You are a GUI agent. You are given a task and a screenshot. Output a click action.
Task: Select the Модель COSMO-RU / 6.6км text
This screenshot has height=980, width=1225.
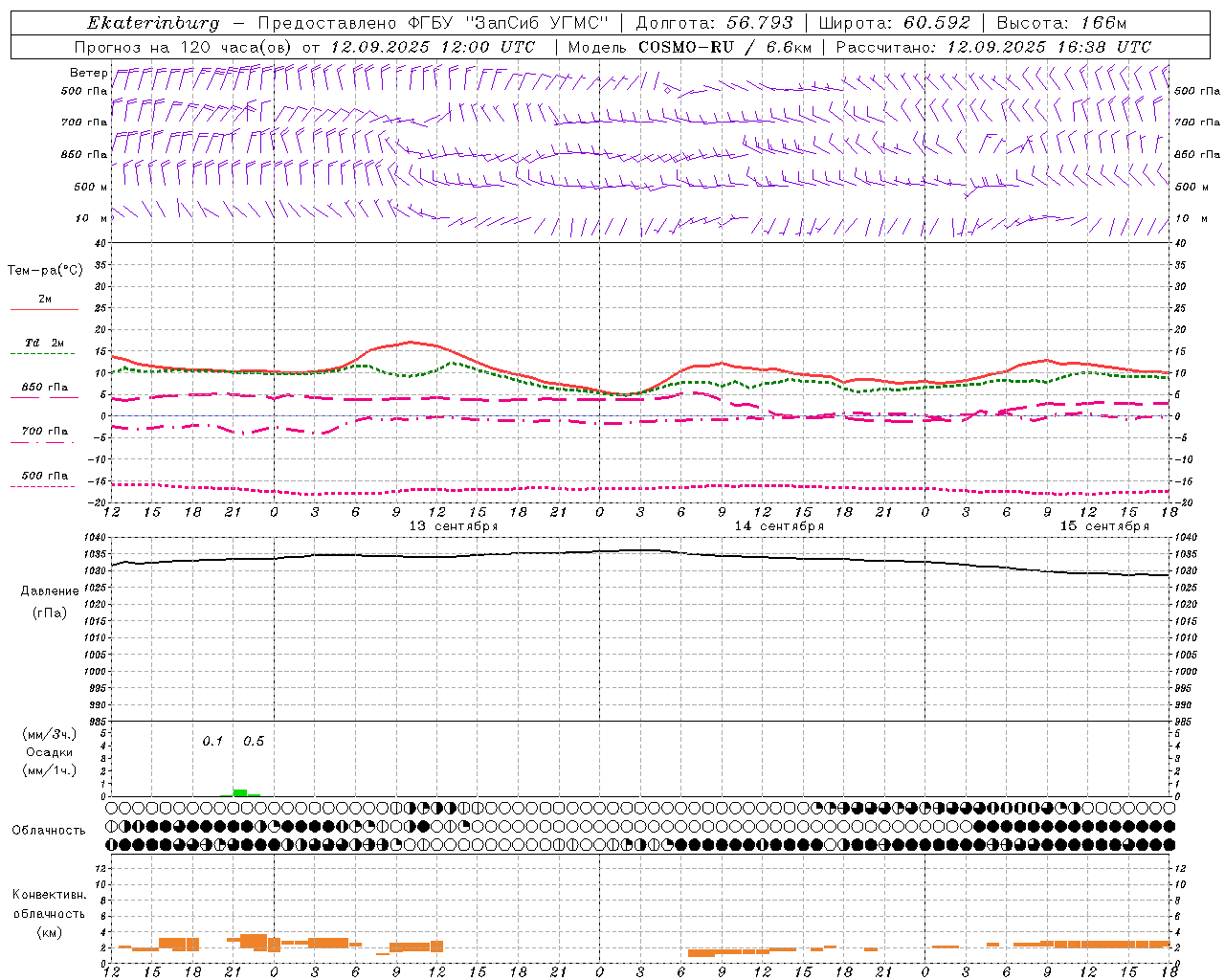click(x=690, y=47)
